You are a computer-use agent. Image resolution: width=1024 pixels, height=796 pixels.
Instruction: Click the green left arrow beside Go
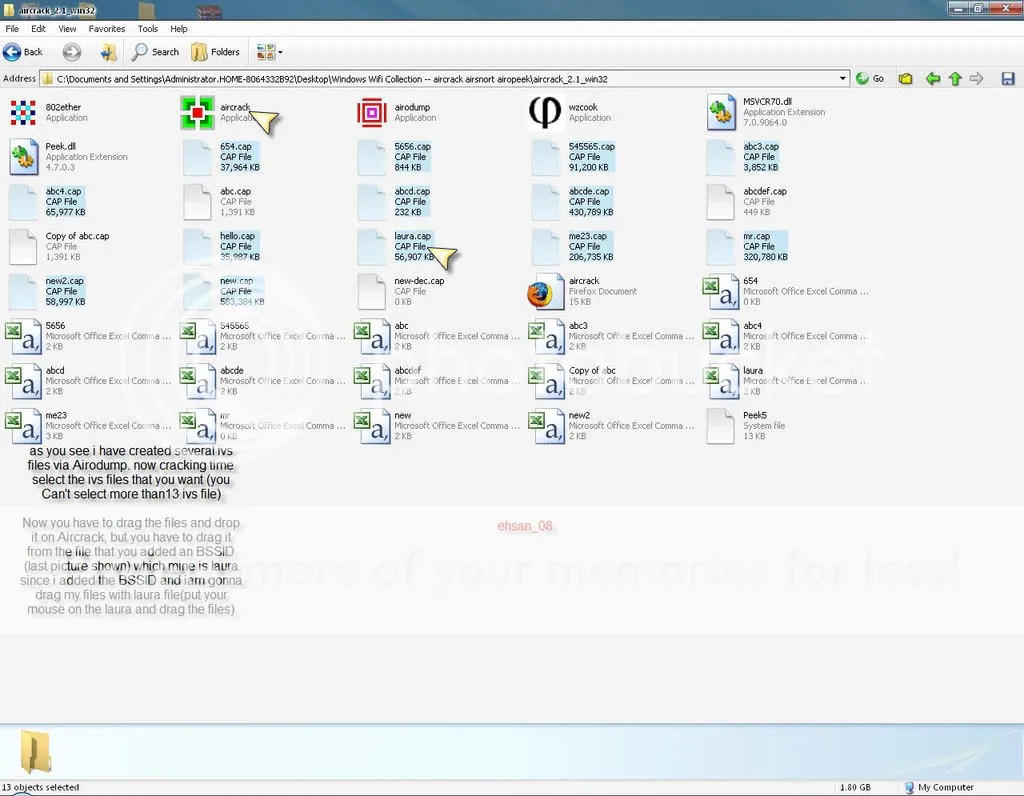point(933,79)
